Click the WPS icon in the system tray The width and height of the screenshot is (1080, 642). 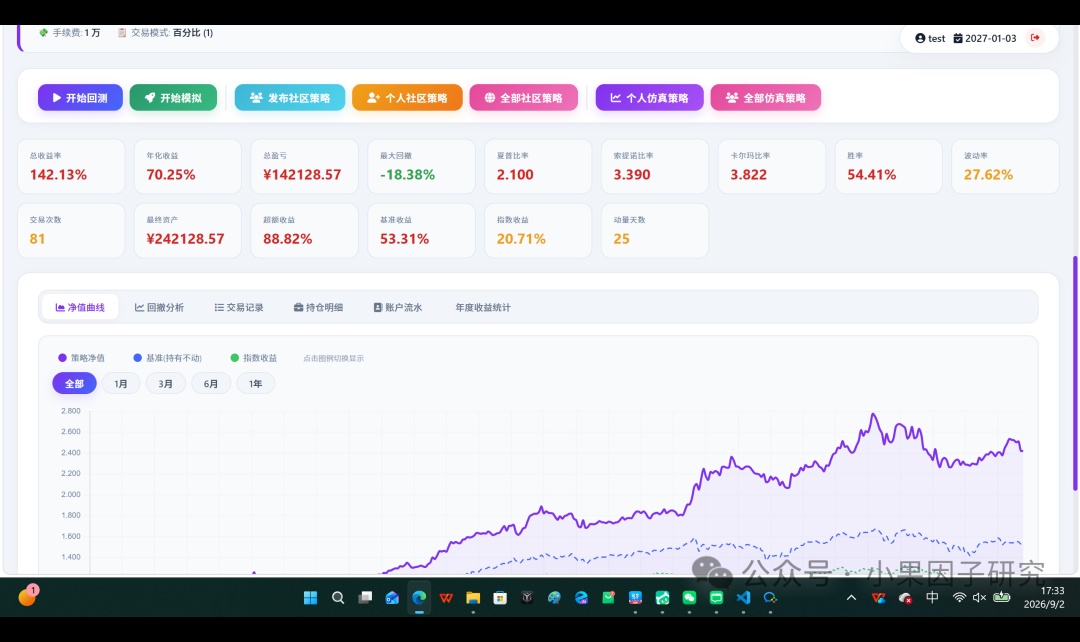(x=878, y=597)
